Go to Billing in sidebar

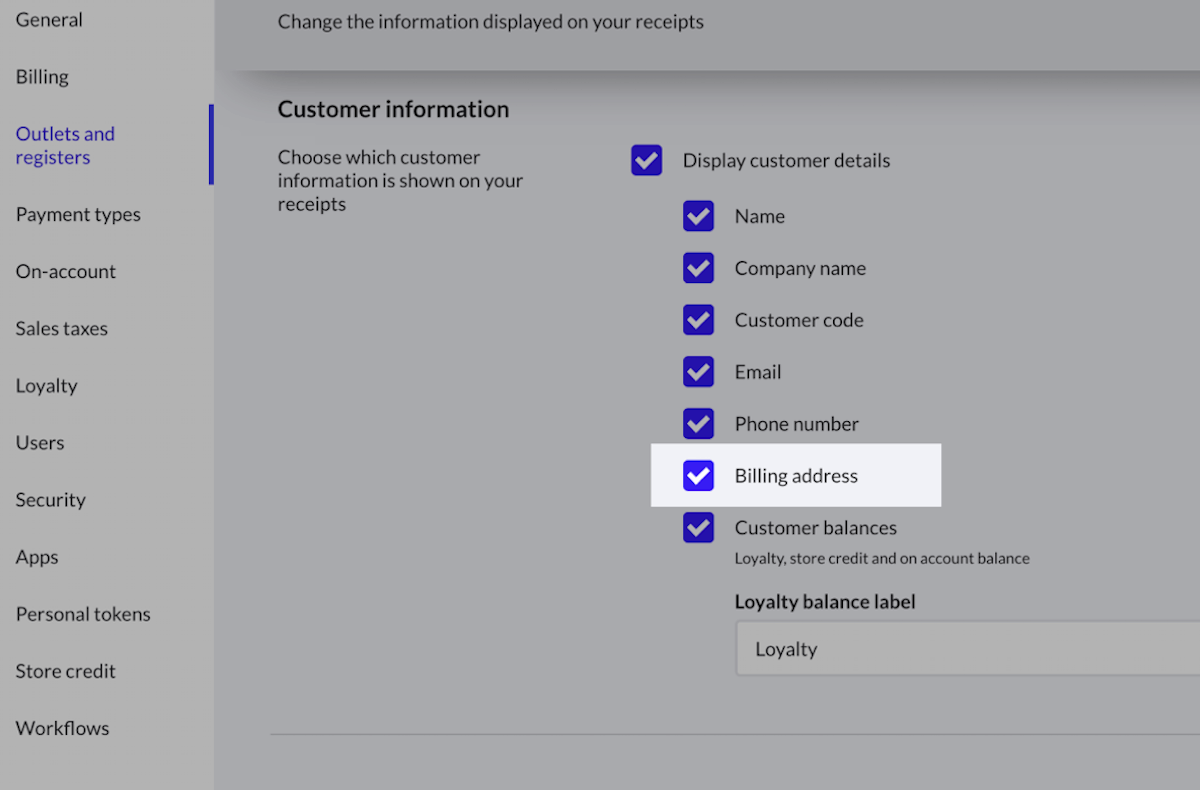42,77
